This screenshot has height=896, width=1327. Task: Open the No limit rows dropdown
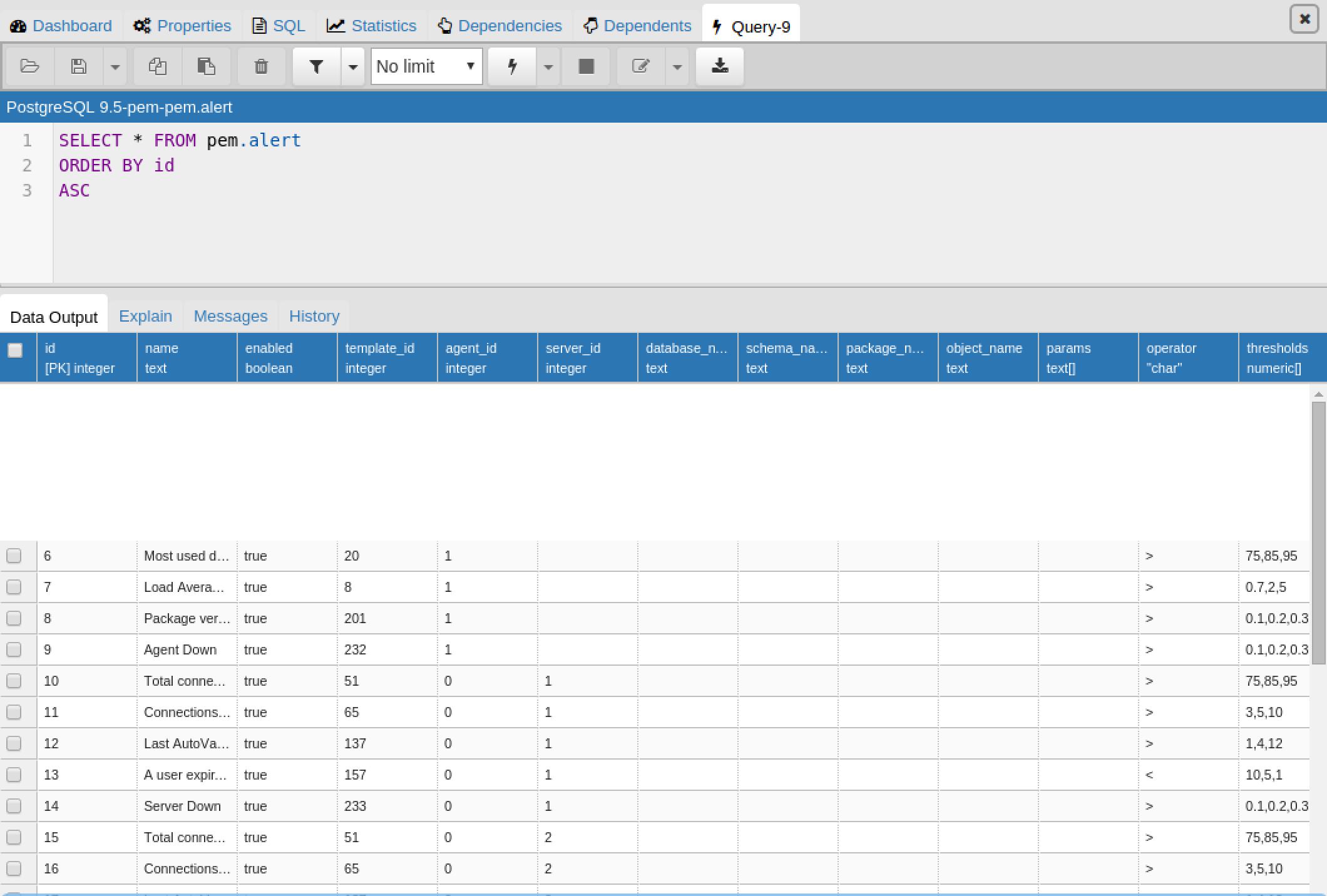coord(426,66)
